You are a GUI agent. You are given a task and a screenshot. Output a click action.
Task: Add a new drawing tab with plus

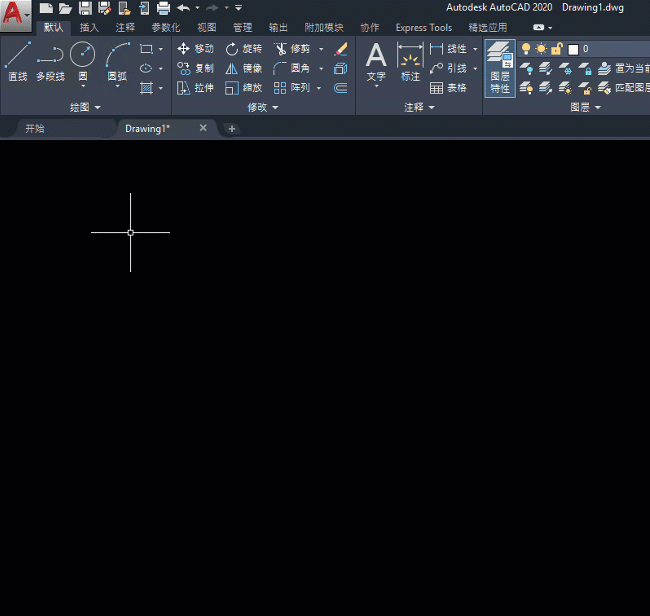232,129
